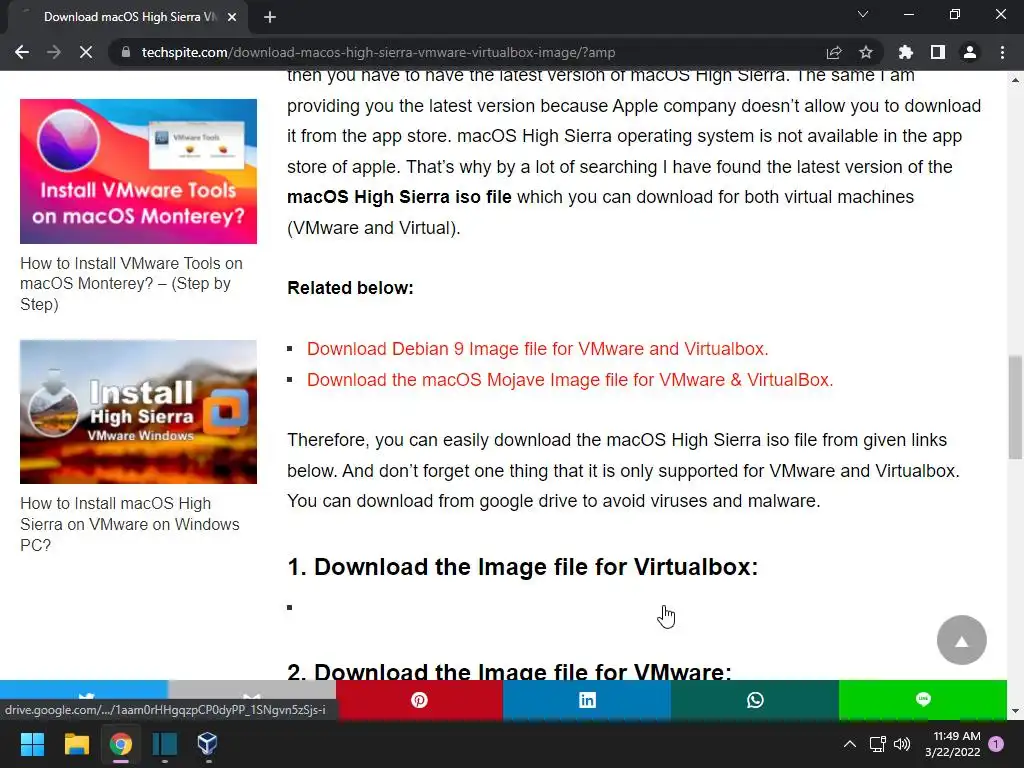This screenshot has height=768, width=1024.
Task: Switch to Chrome in the taskbar
Action: (x=121, y=743)
